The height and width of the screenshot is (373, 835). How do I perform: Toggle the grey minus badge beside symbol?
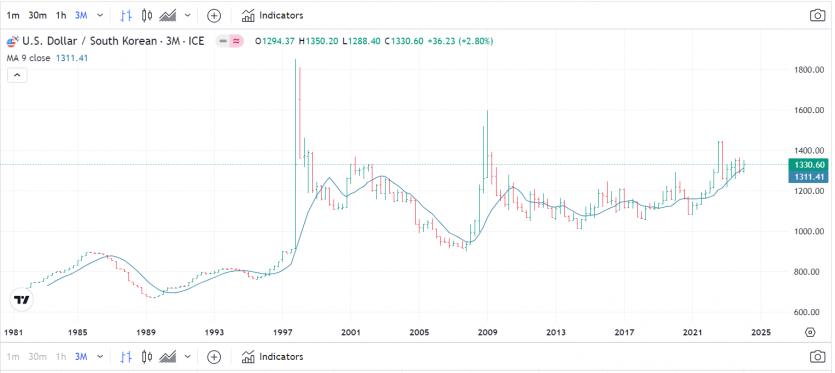pos(223,41)
